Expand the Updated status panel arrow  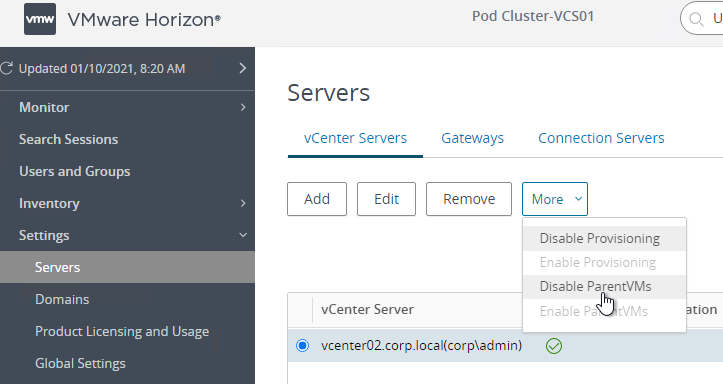pyautogui.click(x=243, y=68)
